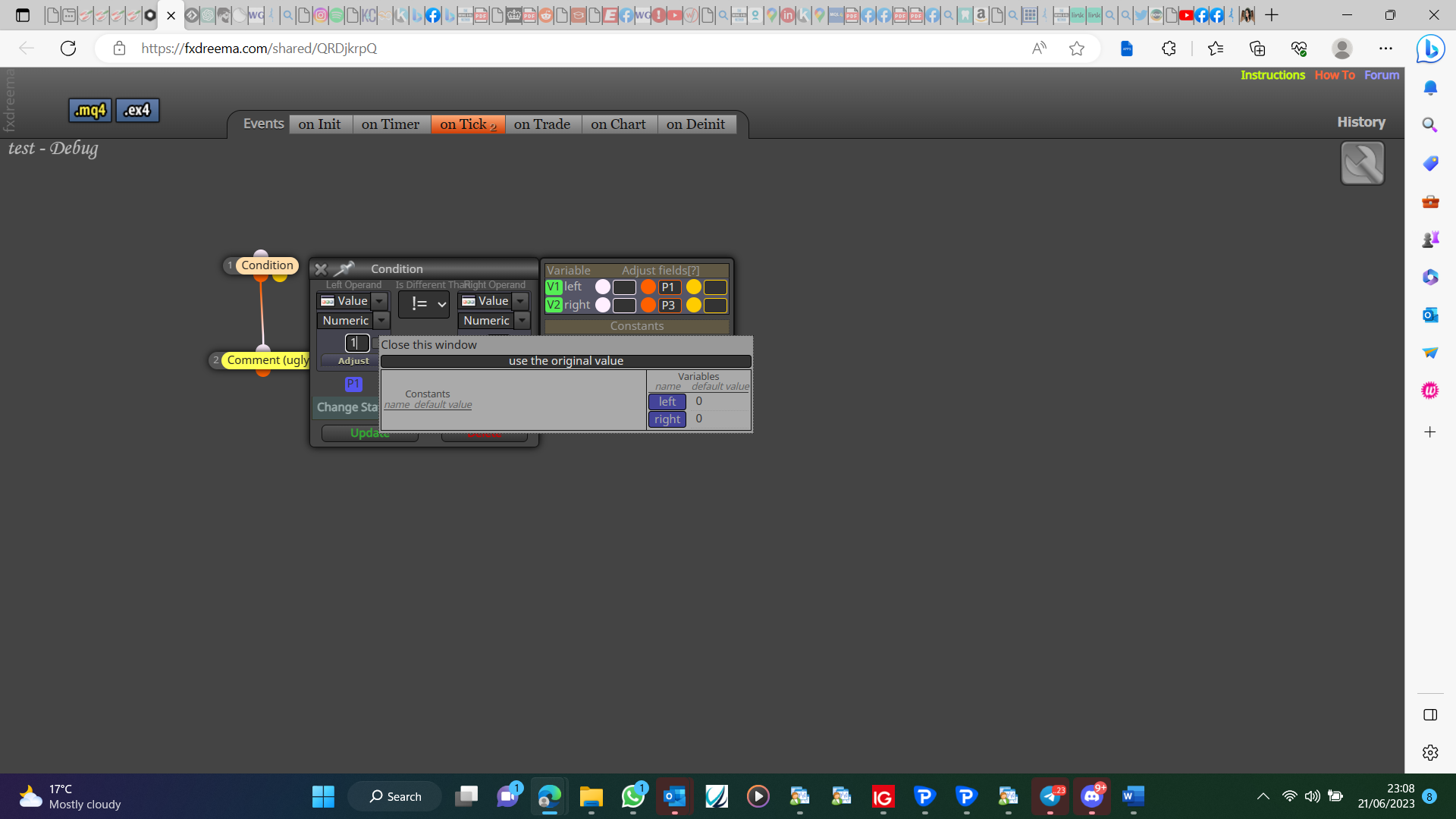Open Right Operand Numeric dropdown arrow
This screenshot has width=1456, height=819.
pos(522,321)
